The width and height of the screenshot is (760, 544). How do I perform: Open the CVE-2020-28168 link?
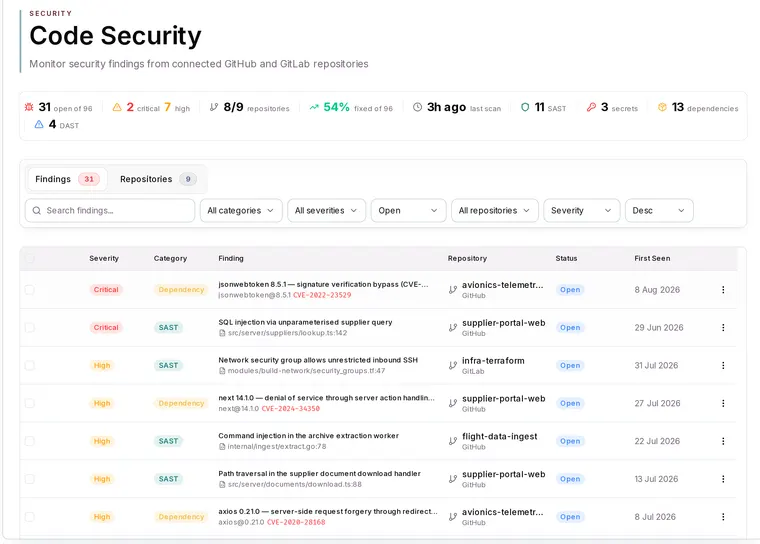click(x=296, y=522)
